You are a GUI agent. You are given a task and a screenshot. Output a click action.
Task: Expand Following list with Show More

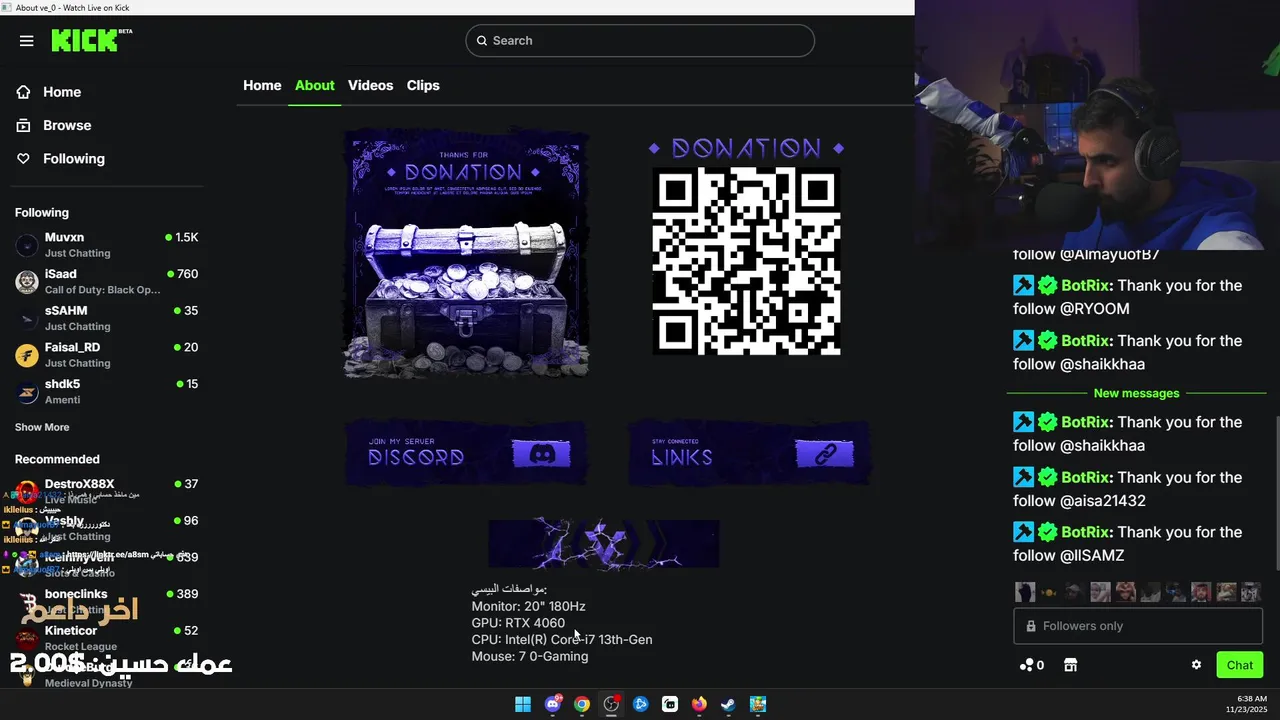point(42,427)
